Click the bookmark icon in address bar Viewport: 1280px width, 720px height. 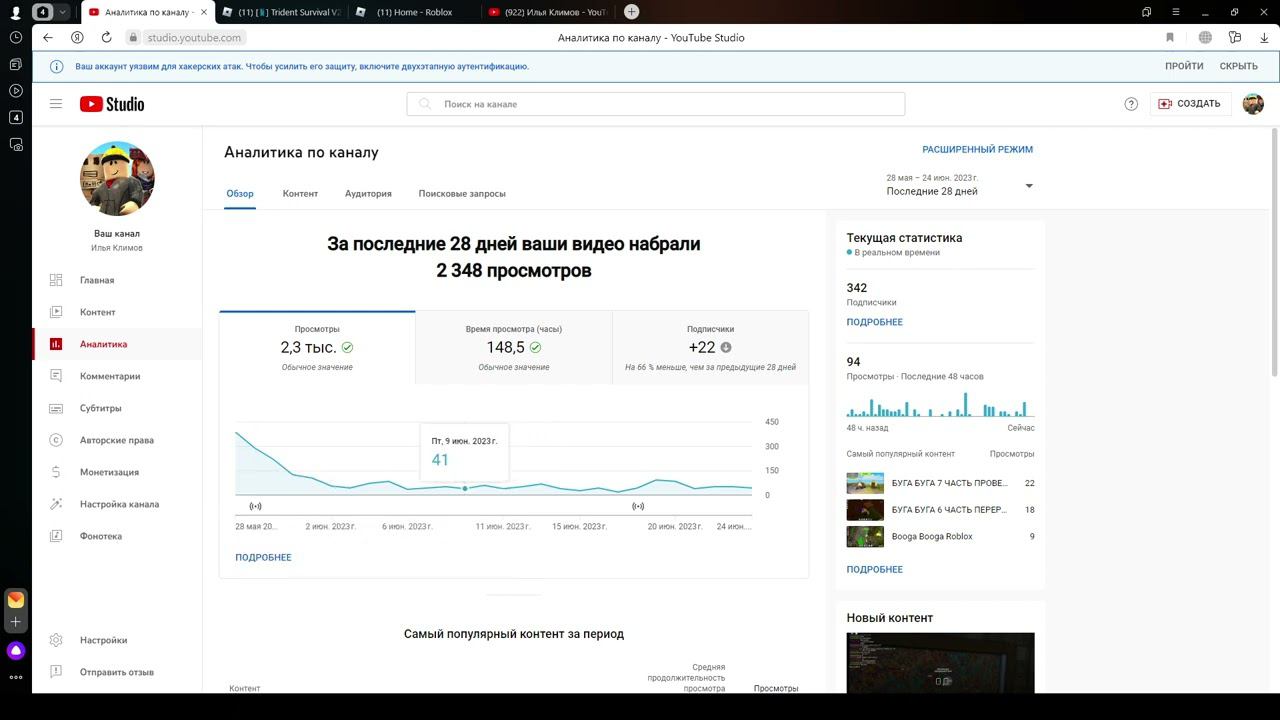1170,37
